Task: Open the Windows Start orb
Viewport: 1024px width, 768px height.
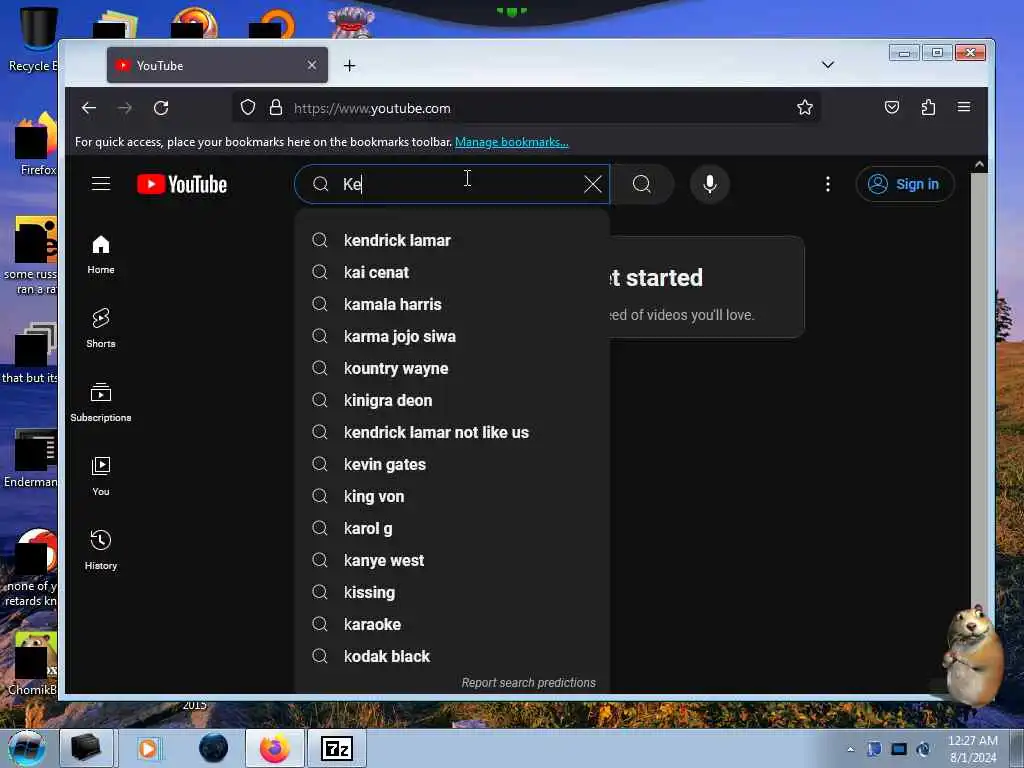Action: pos(26,748)
